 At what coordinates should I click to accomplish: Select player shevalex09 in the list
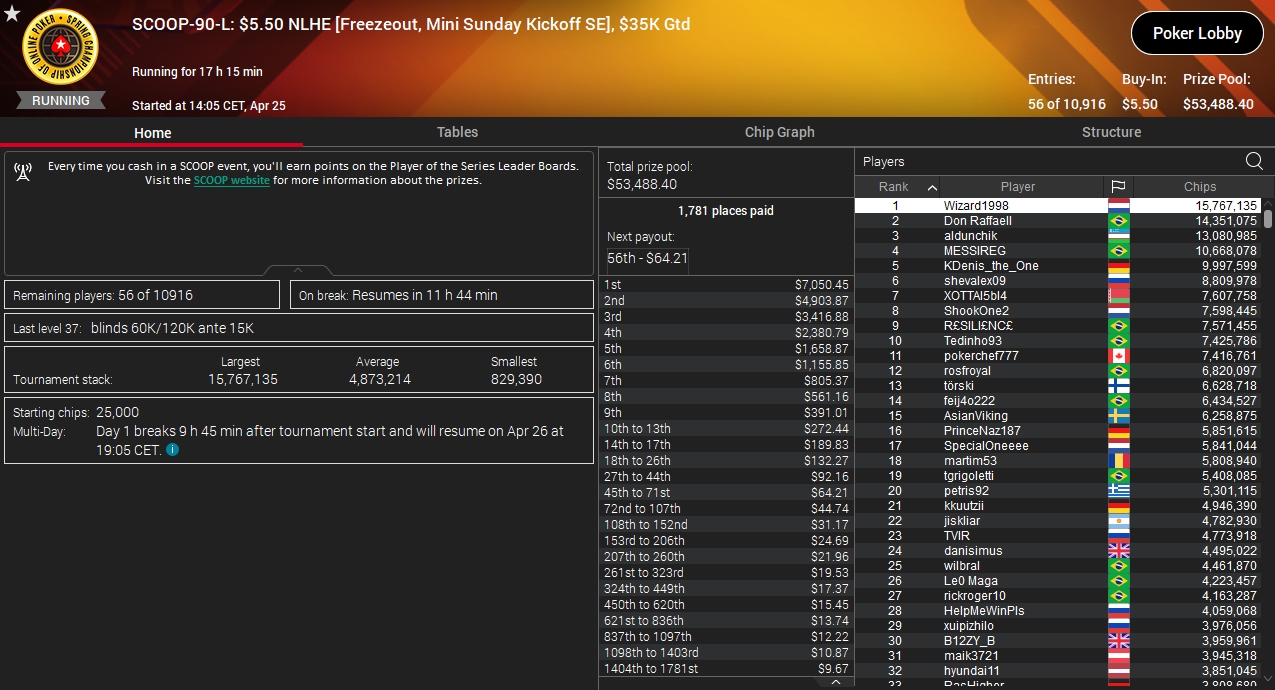1058,281
